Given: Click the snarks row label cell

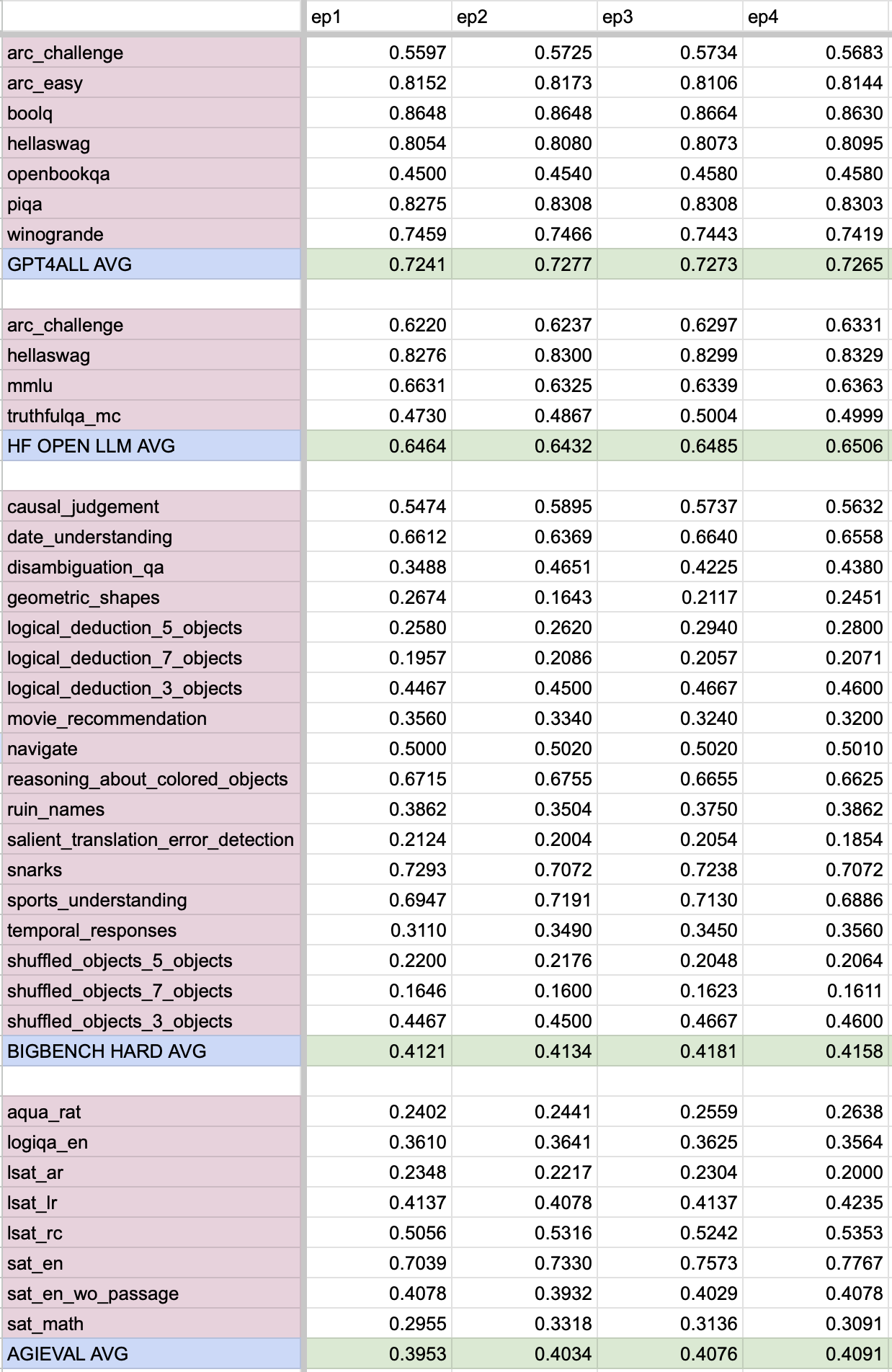Looking at the screenshot, I should pyautogui.click(x=151, y=870).
